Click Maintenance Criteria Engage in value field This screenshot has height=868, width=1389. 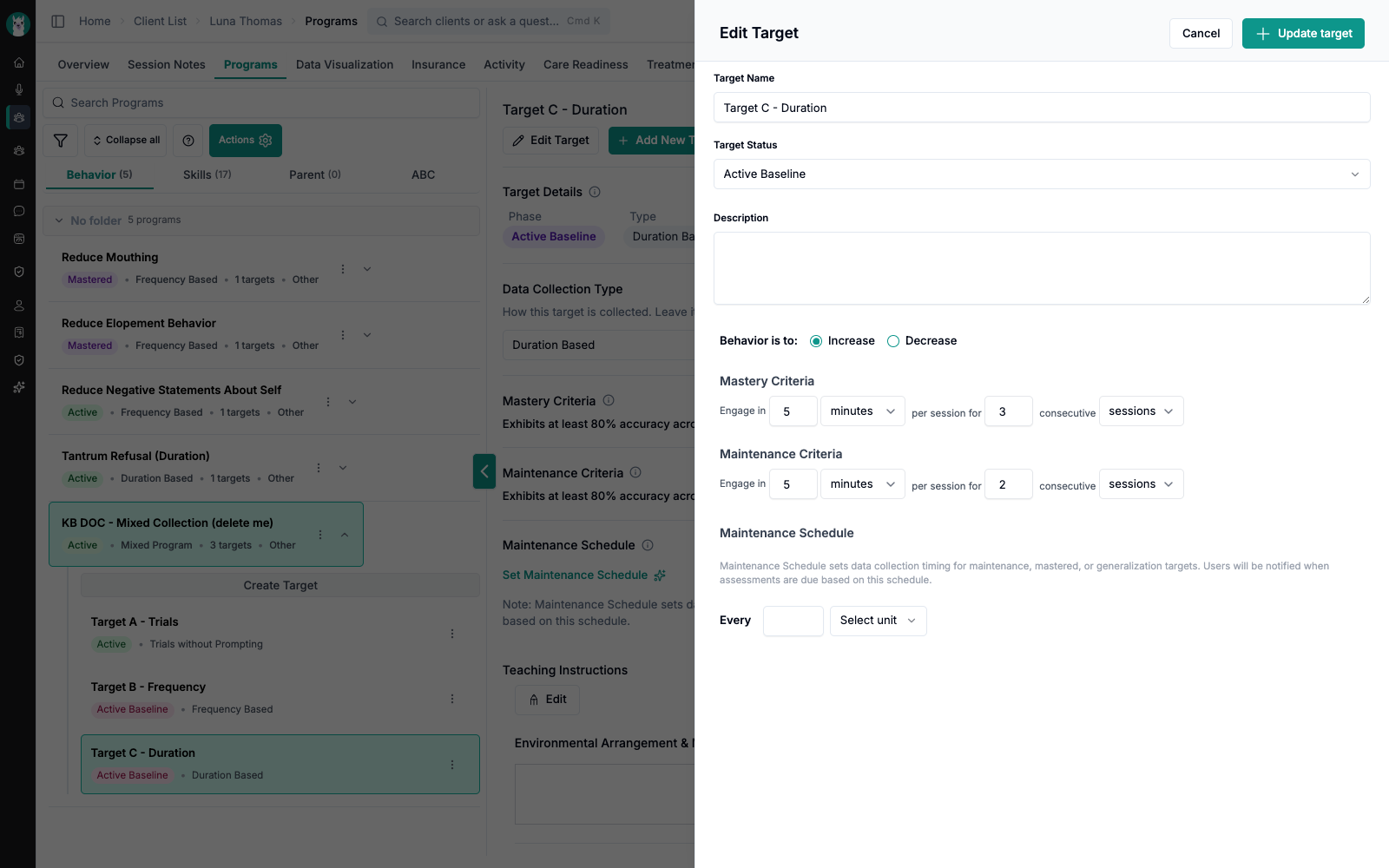click(793, 484)
